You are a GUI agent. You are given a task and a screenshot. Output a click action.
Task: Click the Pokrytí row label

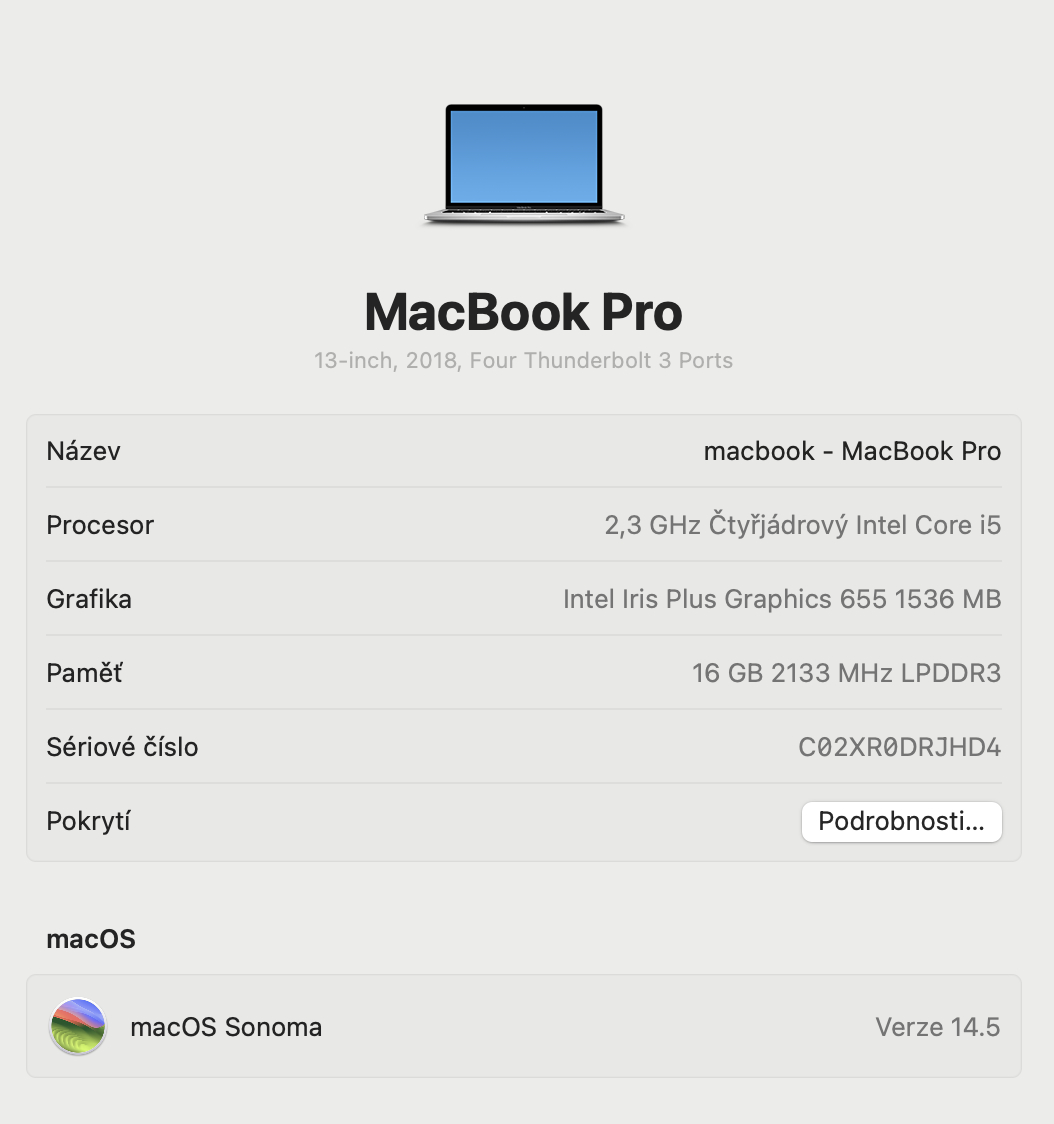pyautogui.click(x=88, y=821)
